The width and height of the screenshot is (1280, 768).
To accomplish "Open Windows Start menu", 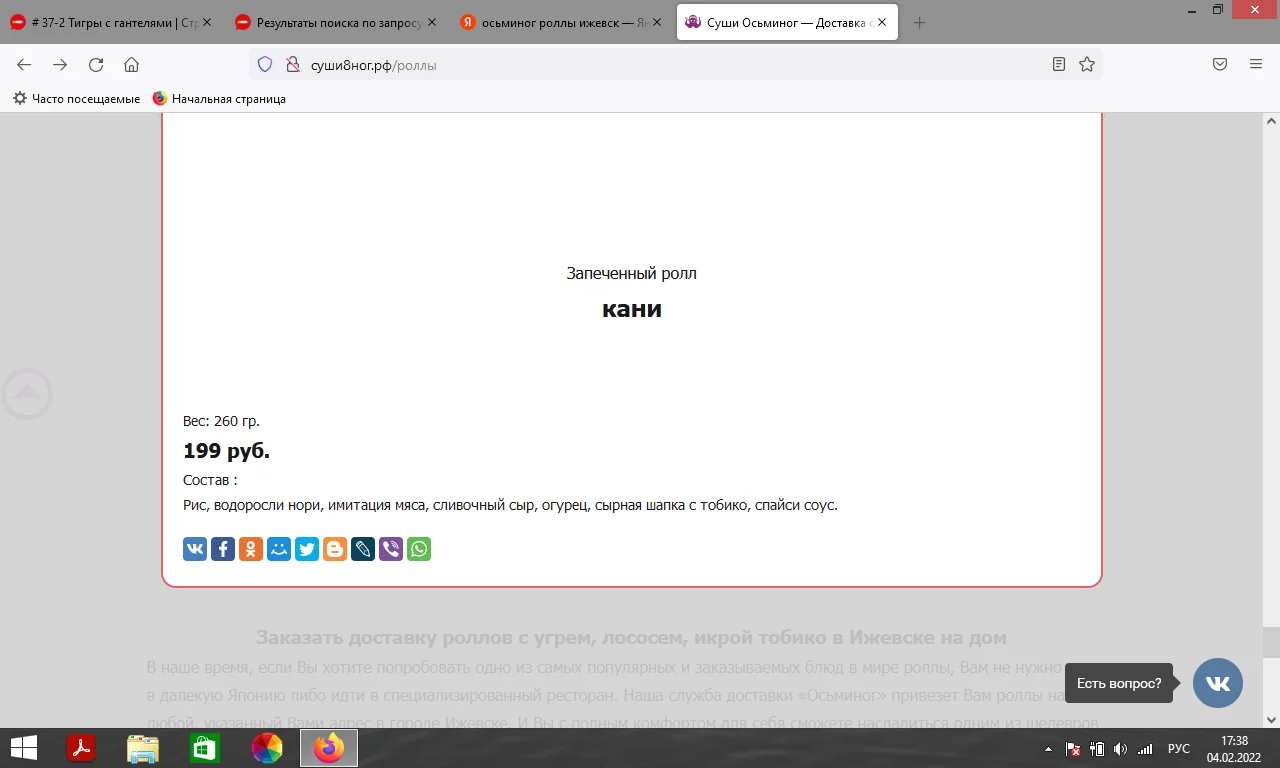I will pyautogui.click(x=24, y=748).
